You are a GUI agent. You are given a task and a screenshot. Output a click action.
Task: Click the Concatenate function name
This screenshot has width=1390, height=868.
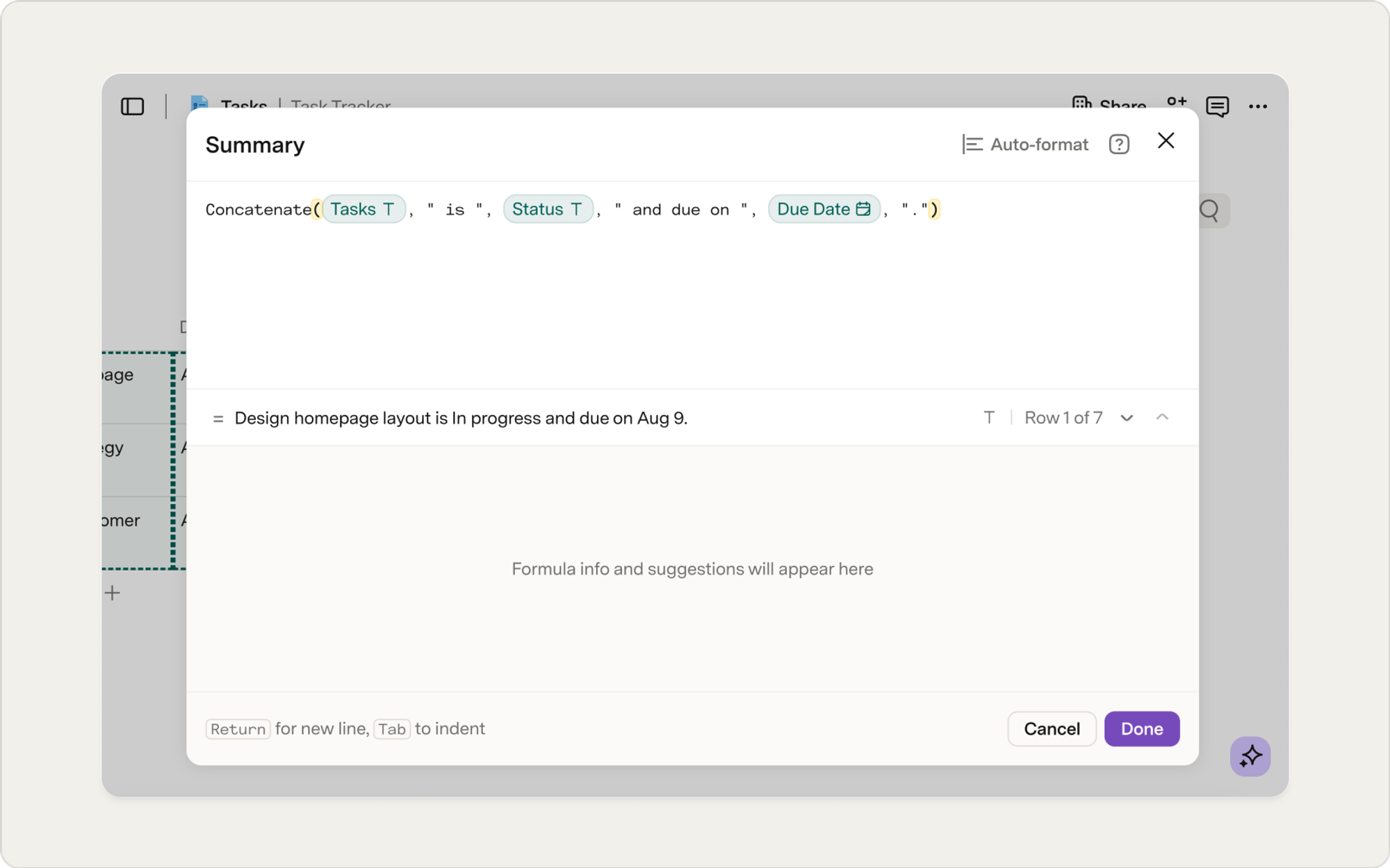coord(258,210)
